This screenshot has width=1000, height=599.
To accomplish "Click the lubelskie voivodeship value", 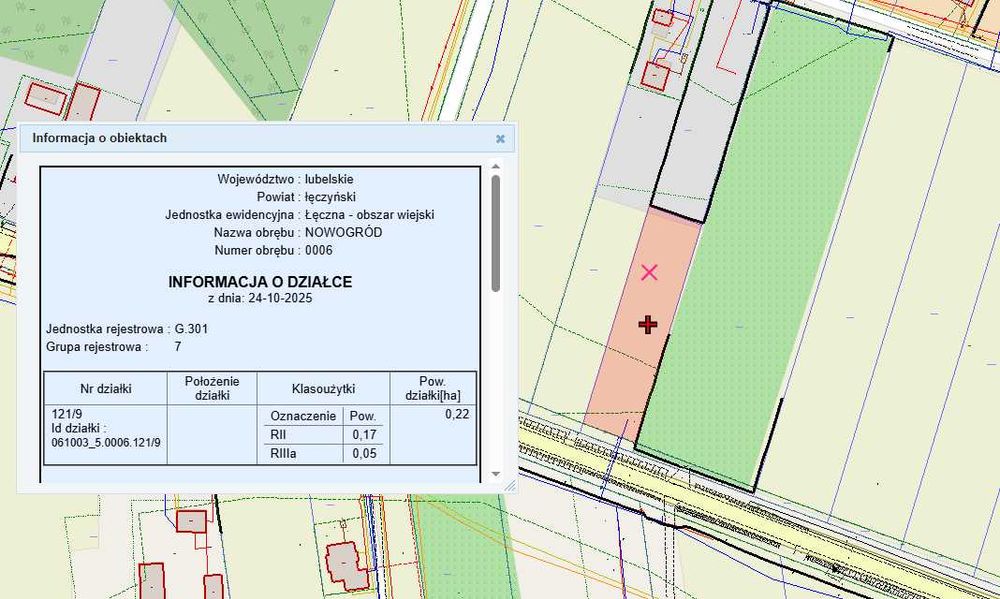I will point(329,179).
